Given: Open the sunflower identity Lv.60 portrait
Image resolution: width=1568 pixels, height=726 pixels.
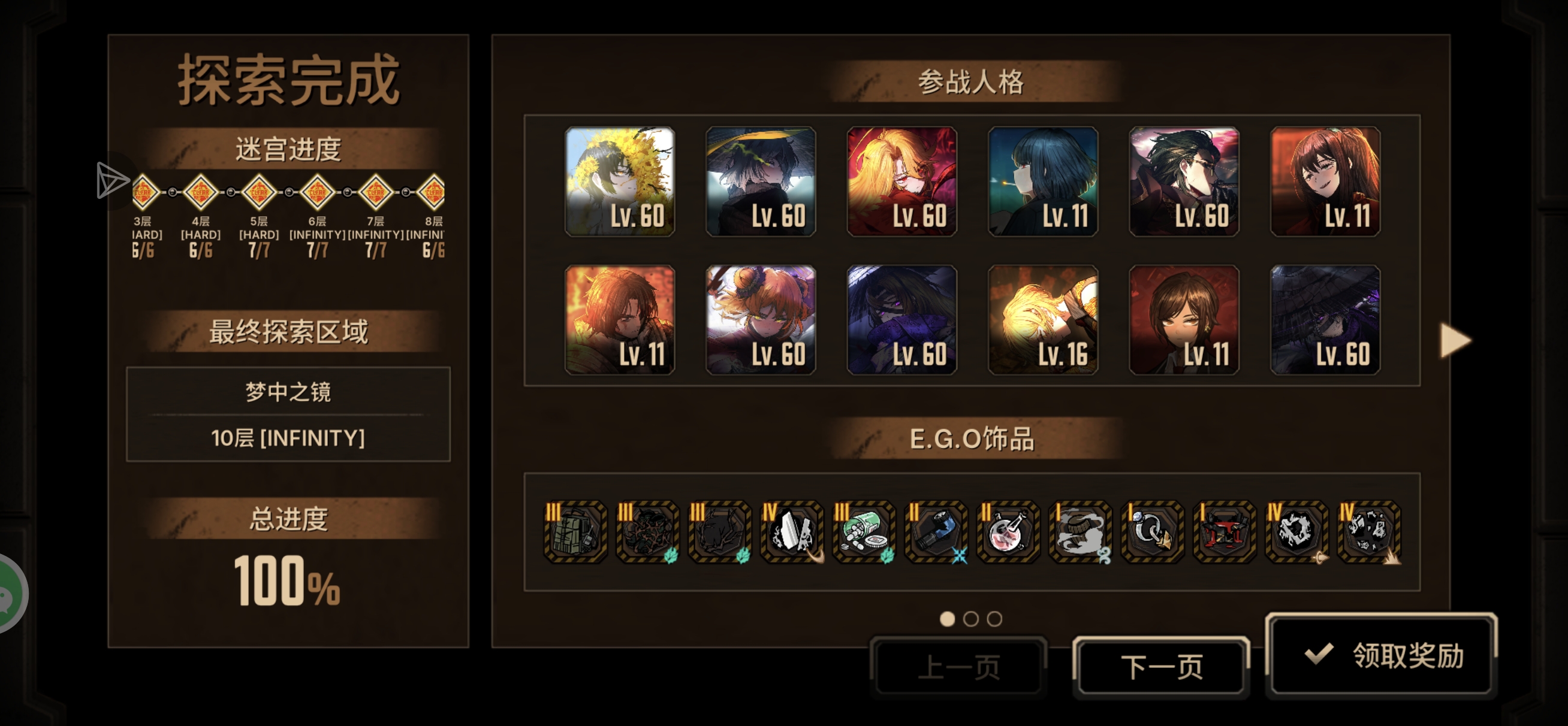Looking at the screenshot, I should 620,181.
